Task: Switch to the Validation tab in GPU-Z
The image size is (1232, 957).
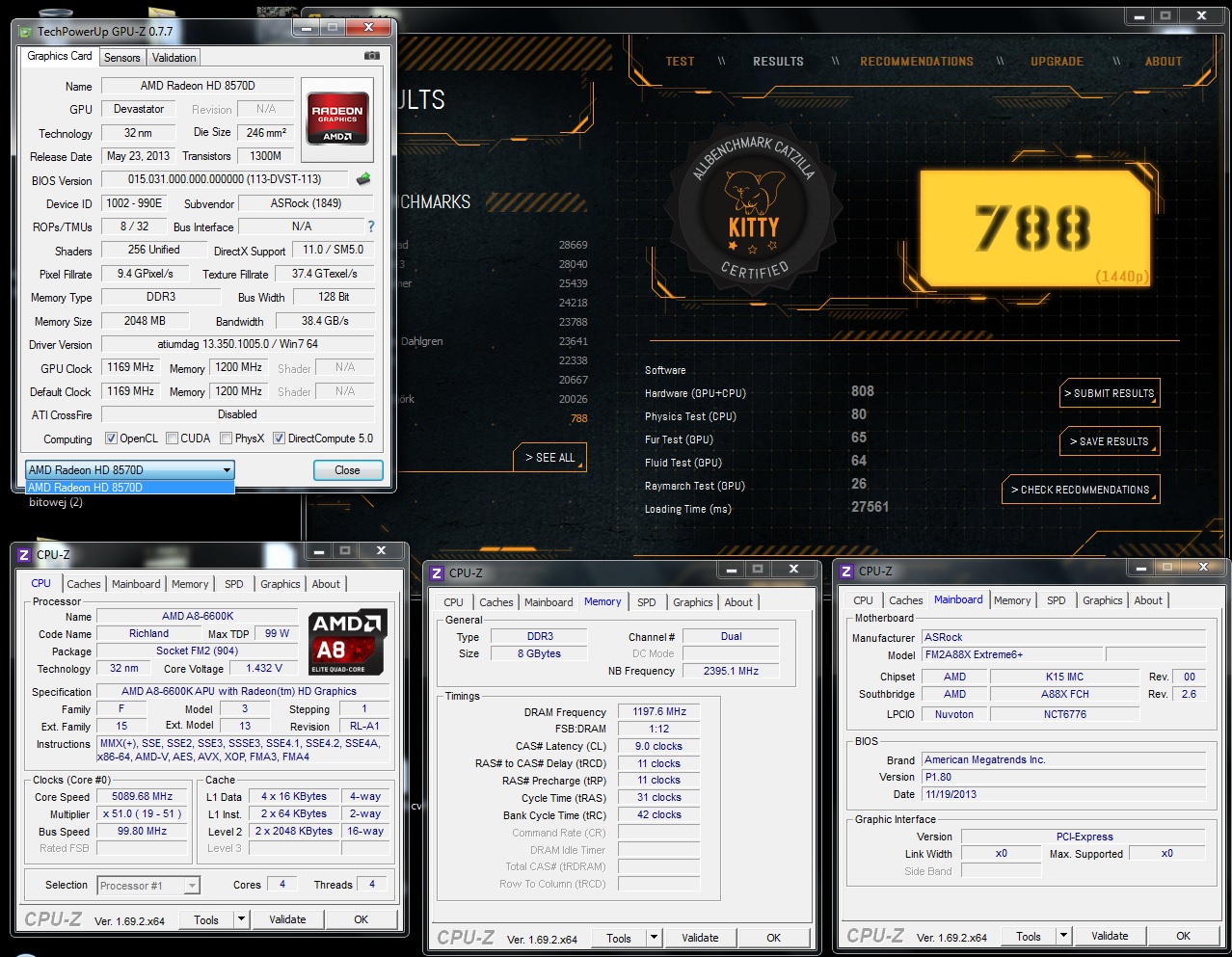Action: 174,58
